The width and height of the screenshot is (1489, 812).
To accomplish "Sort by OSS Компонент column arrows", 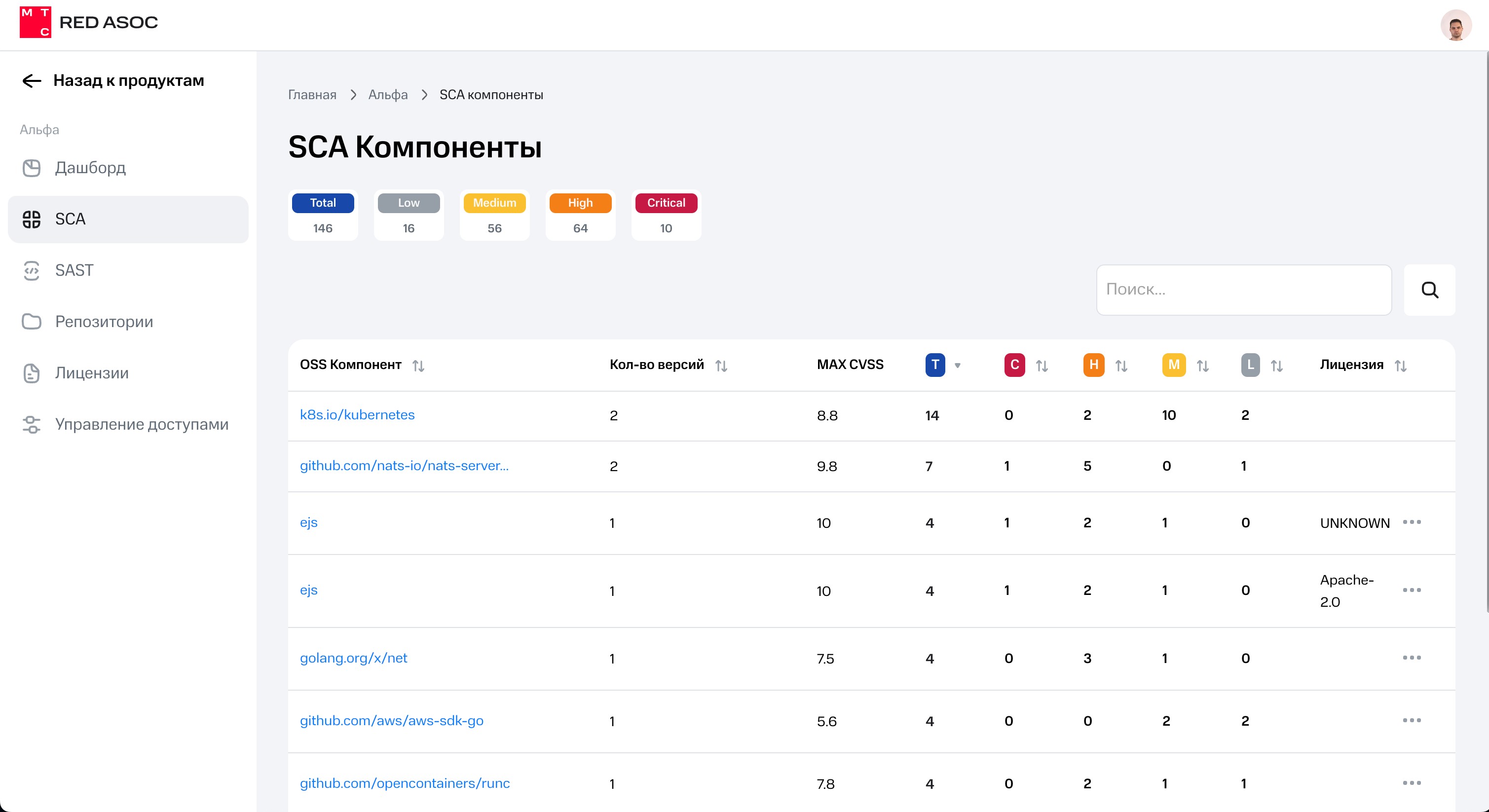I will coord(418,366).
